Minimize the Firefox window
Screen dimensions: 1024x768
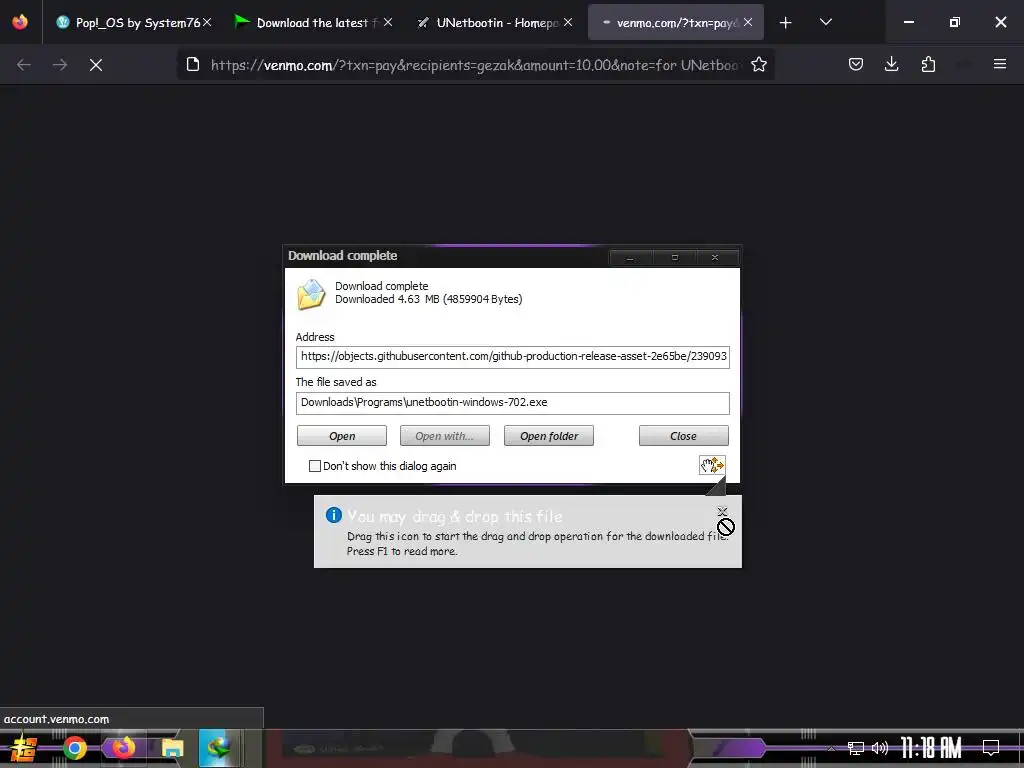tap(908, 22)
